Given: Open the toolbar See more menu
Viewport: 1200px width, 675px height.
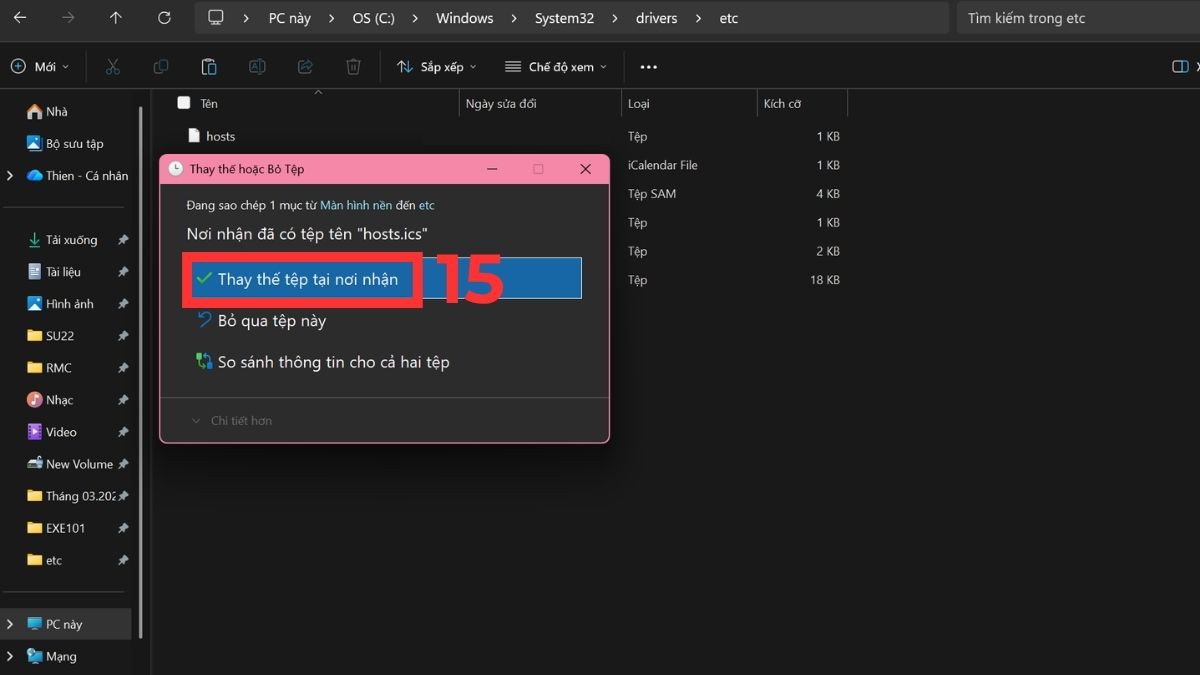Looking at the screenshot, I should coord(647,66).
